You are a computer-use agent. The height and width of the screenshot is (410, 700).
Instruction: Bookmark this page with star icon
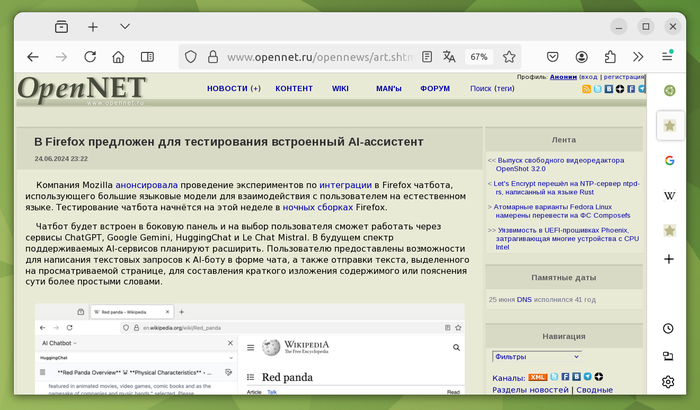509,57
